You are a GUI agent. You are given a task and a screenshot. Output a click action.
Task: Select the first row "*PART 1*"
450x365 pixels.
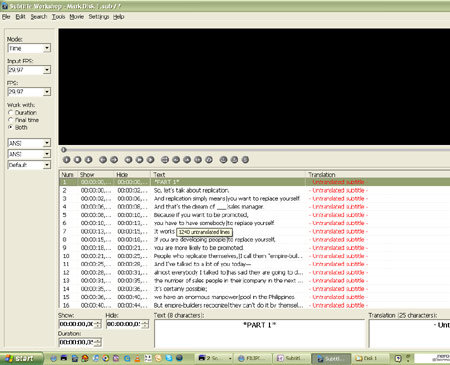tap(255, 182)
